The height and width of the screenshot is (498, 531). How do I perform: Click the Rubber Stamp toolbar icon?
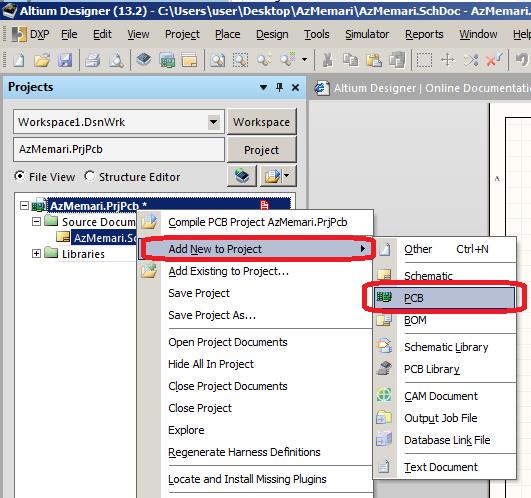397,60
